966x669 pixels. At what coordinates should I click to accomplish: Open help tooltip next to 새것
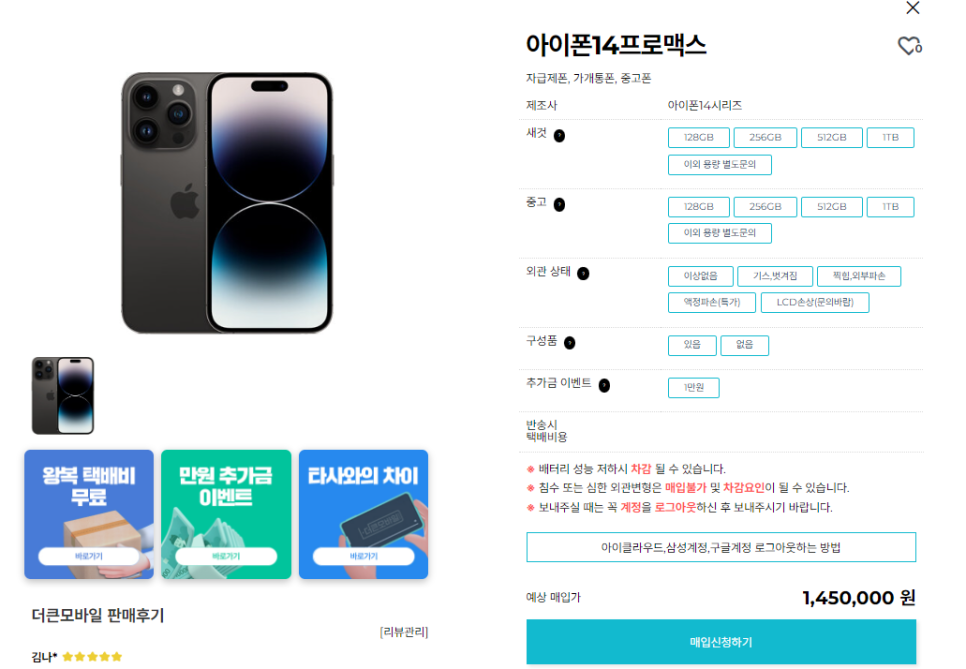(559, 136)
